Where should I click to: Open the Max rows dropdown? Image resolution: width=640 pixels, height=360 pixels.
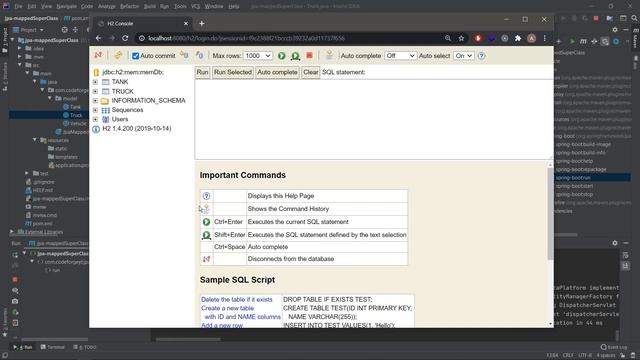point(258,56)
